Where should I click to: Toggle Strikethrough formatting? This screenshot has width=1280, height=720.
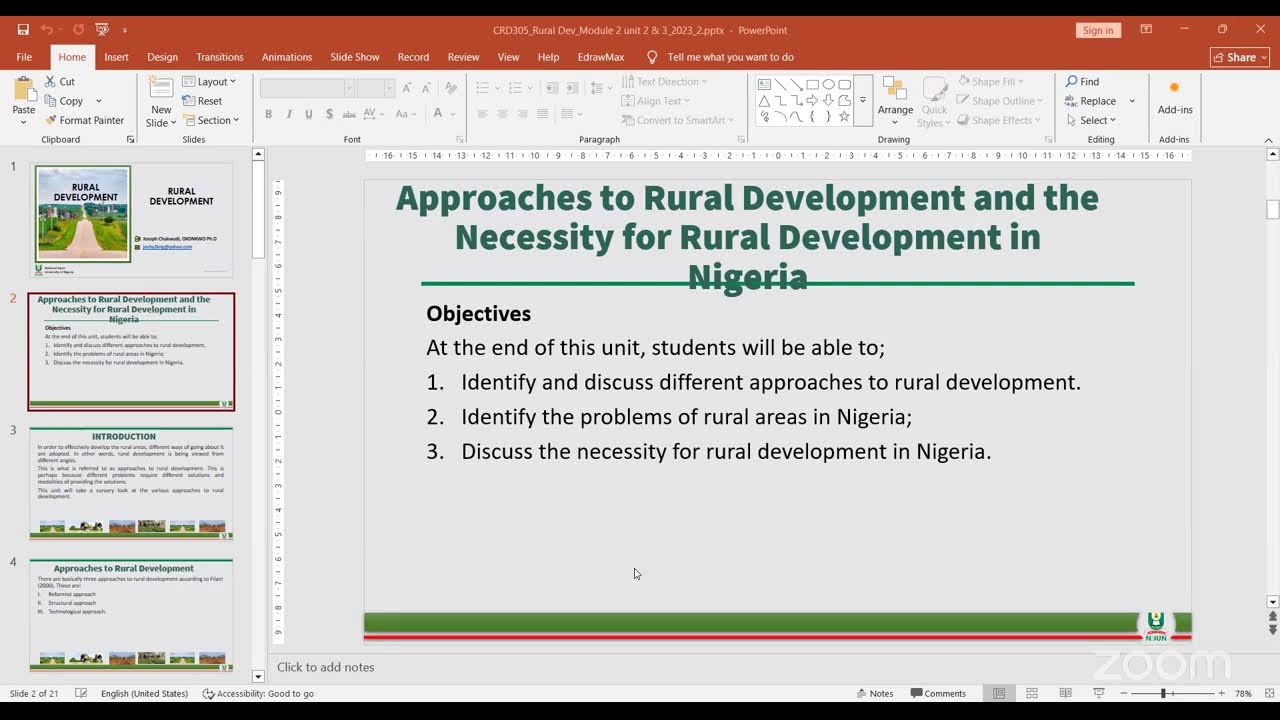[350, 114]
